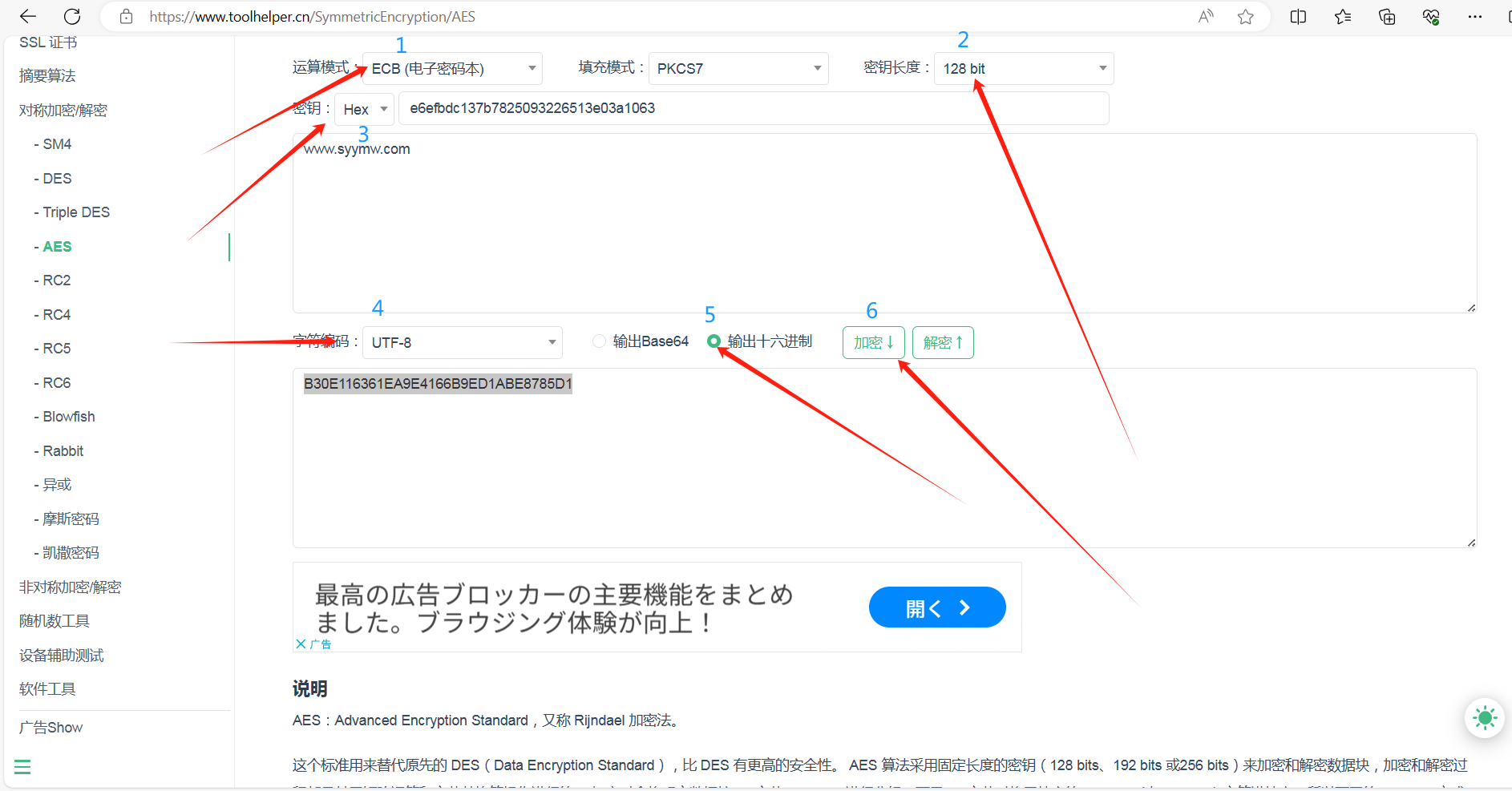Open the browser Collections icon
This screenshot has height=791, width=1512.
click(x=1386, y=16)
